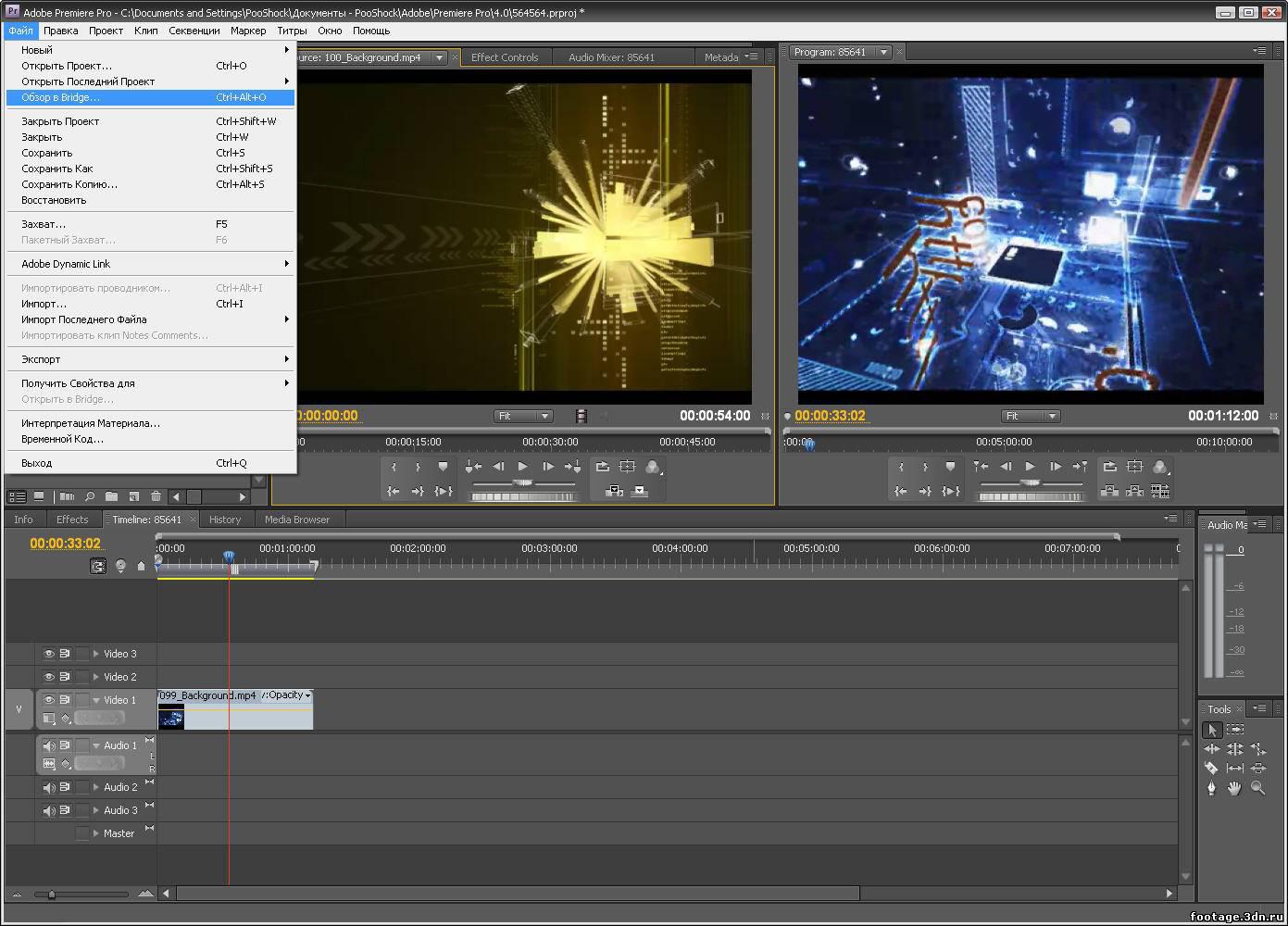
Task: Open Экспорт submenu
Action: (x=150, y=359)
